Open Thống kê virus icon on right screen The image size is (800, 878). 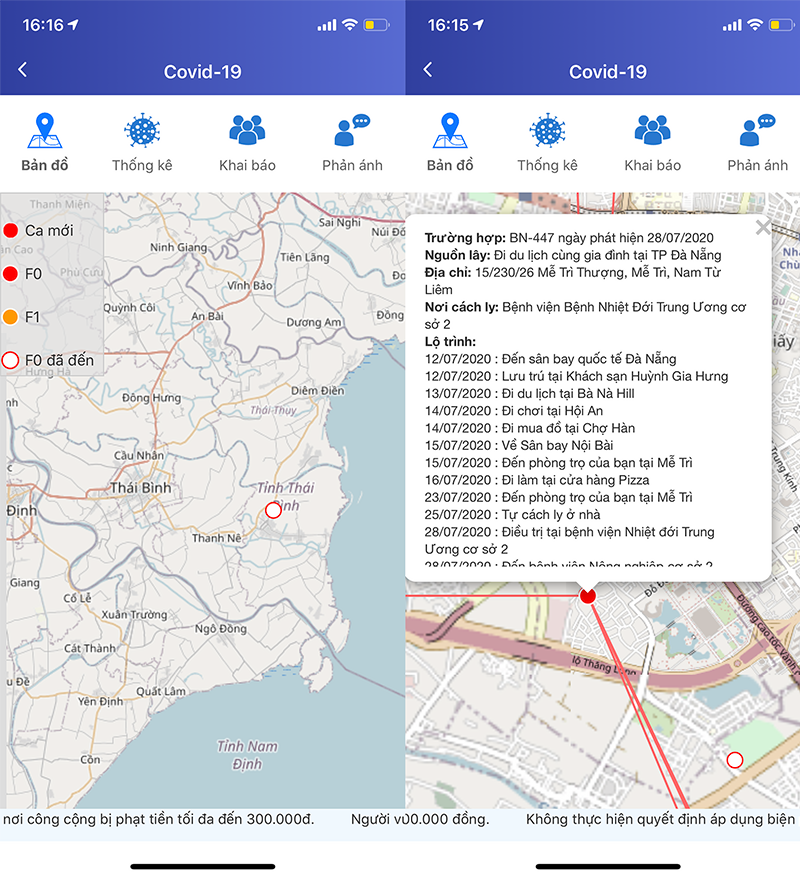pyautogui.click(x=547, y=132)
